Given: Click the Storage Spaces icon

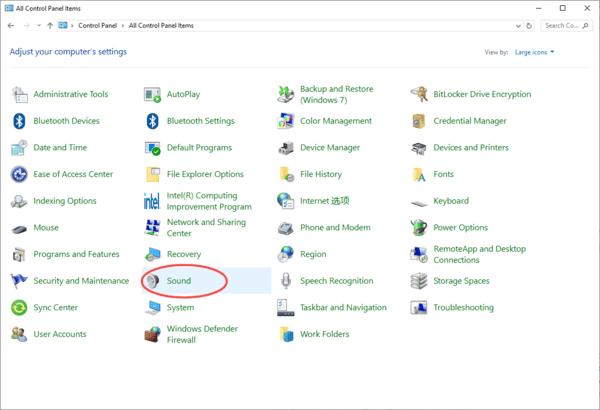Looking at the screenshot, I should tap(419, 281).
